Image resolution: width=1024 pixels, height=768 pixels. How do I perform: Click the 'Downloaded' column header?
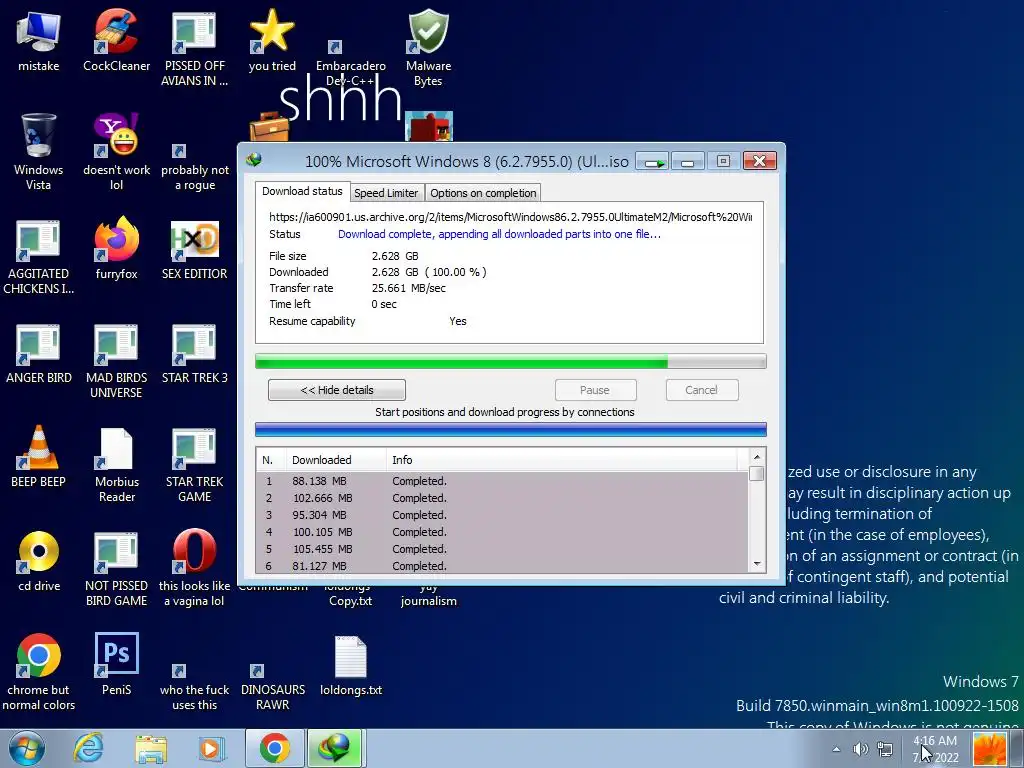coord(336,460)
